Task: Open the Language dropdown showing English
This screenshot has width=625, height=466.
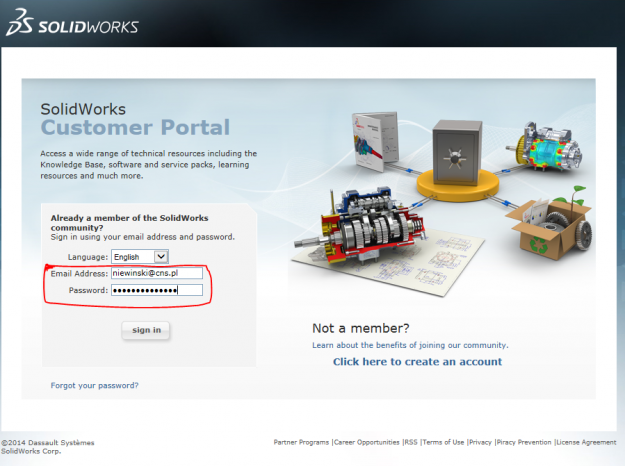Action: (x=140, y=257)
